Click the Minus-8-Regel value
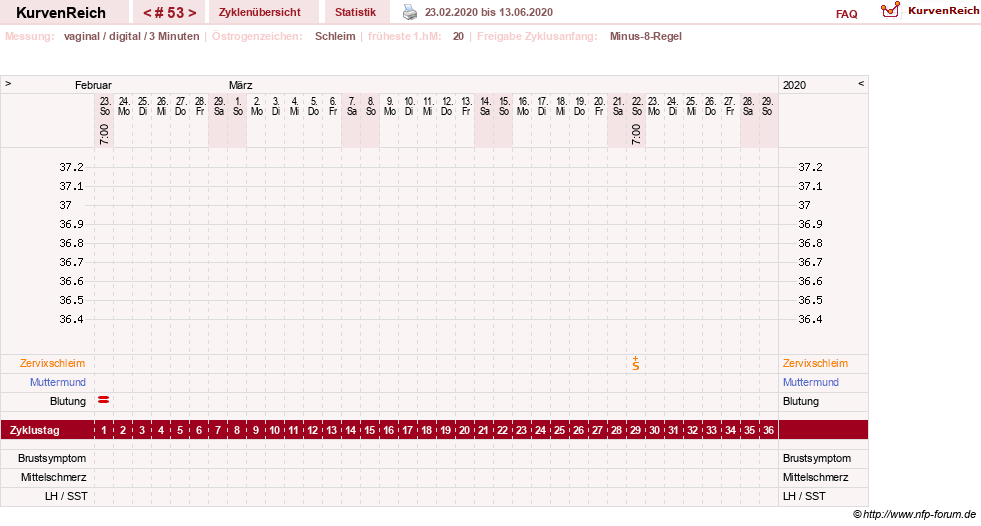The image size is (981, 526). (646, 36)
